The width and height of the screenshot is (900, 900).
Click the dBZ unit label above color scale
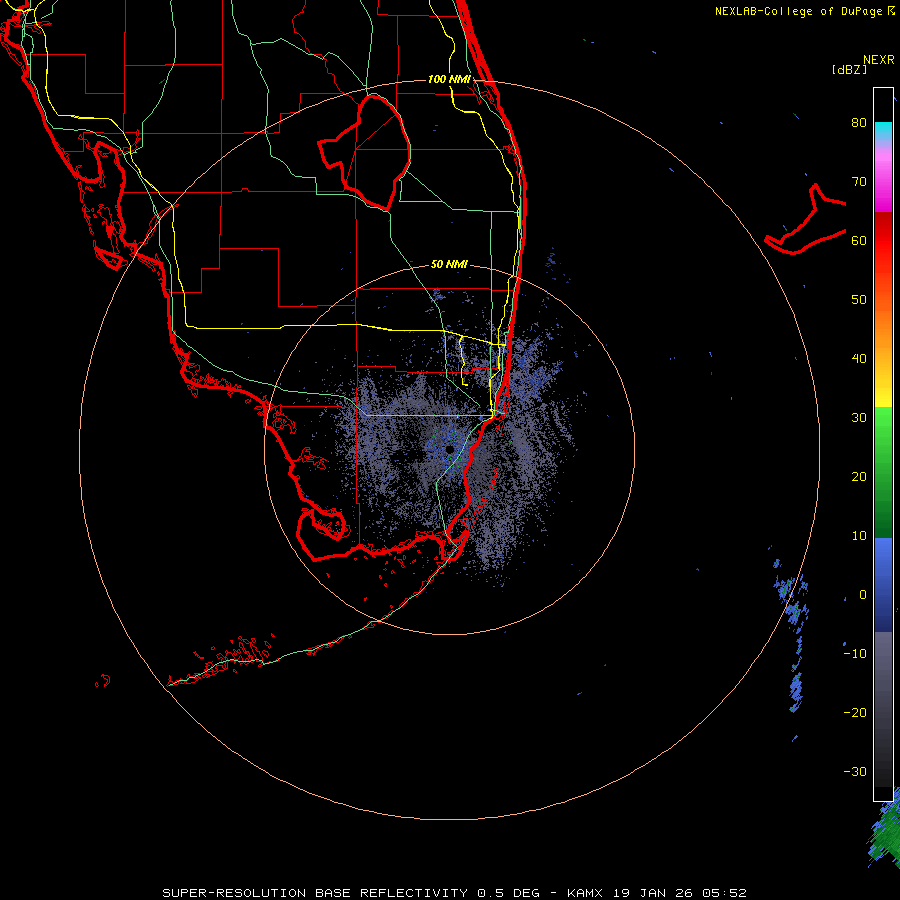click(x=849, y=69)
